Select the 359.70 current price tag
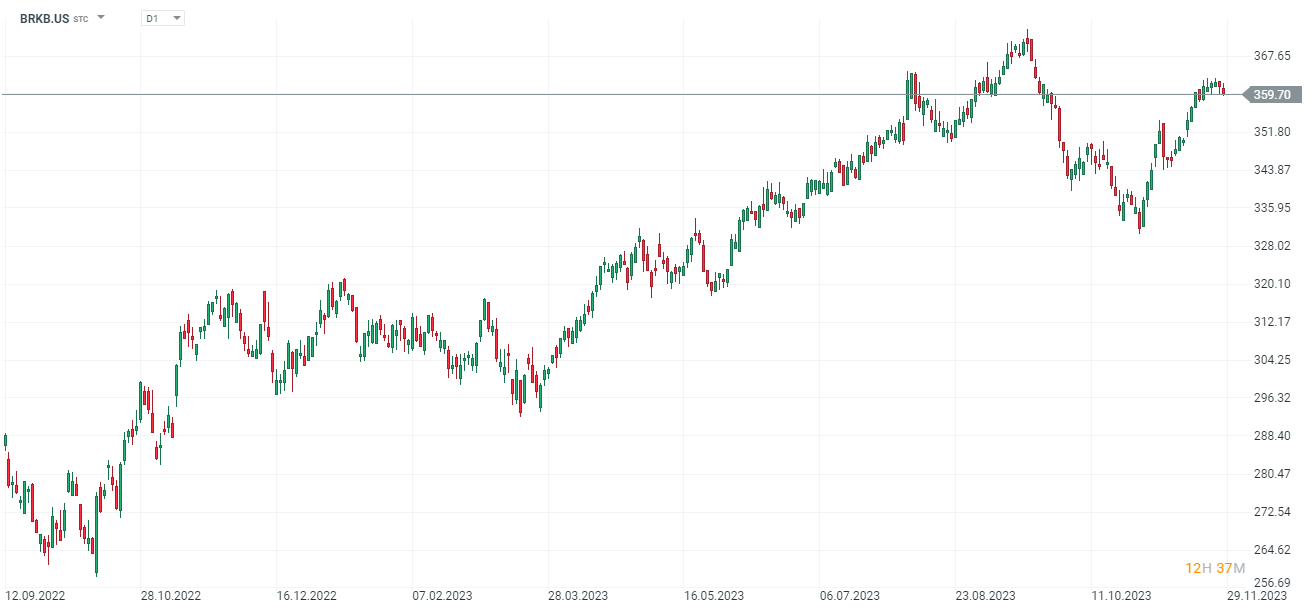 tap(1271, 95)
